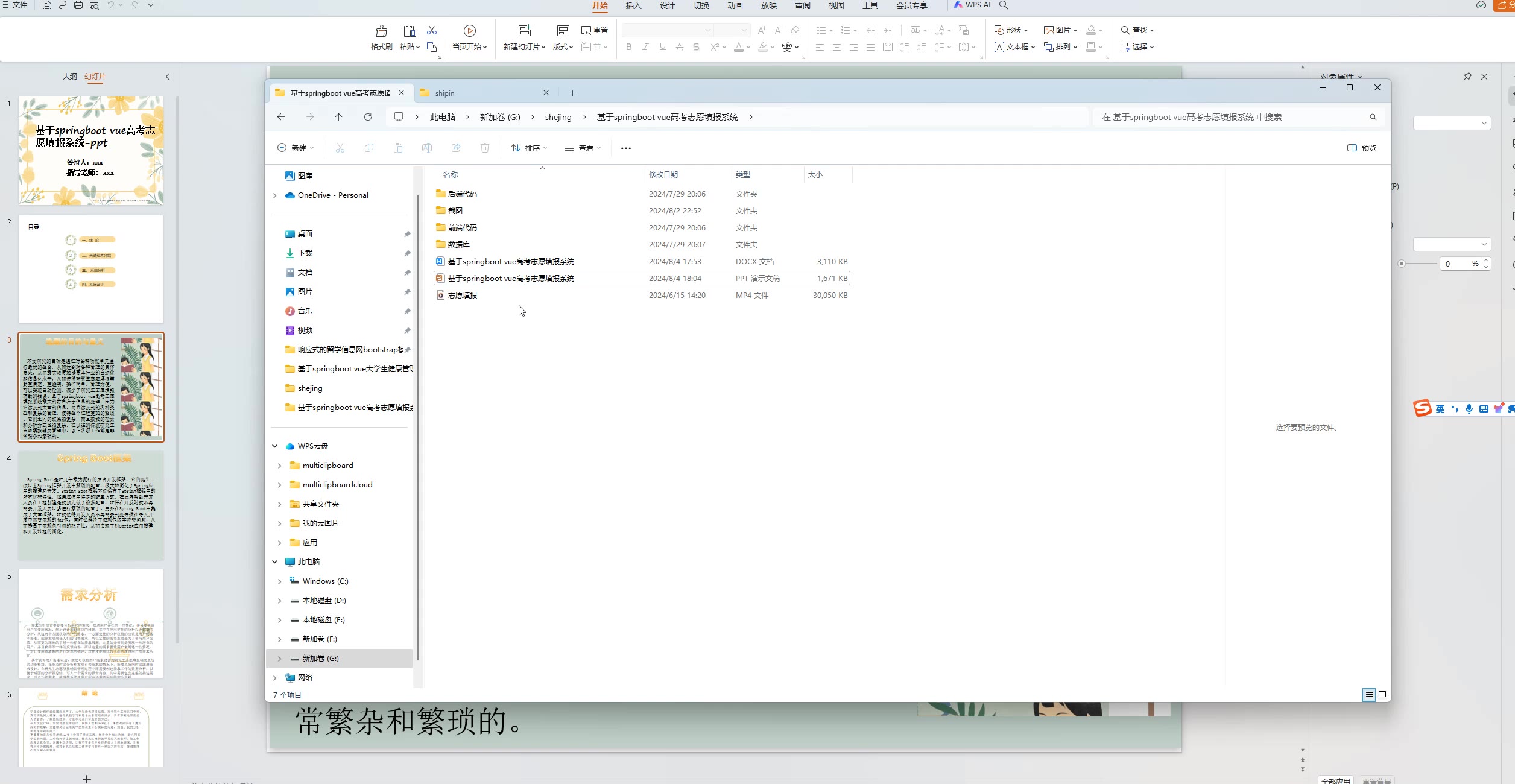
Task: Click Explorer up-one-level arrow
Action: (339, 117)
